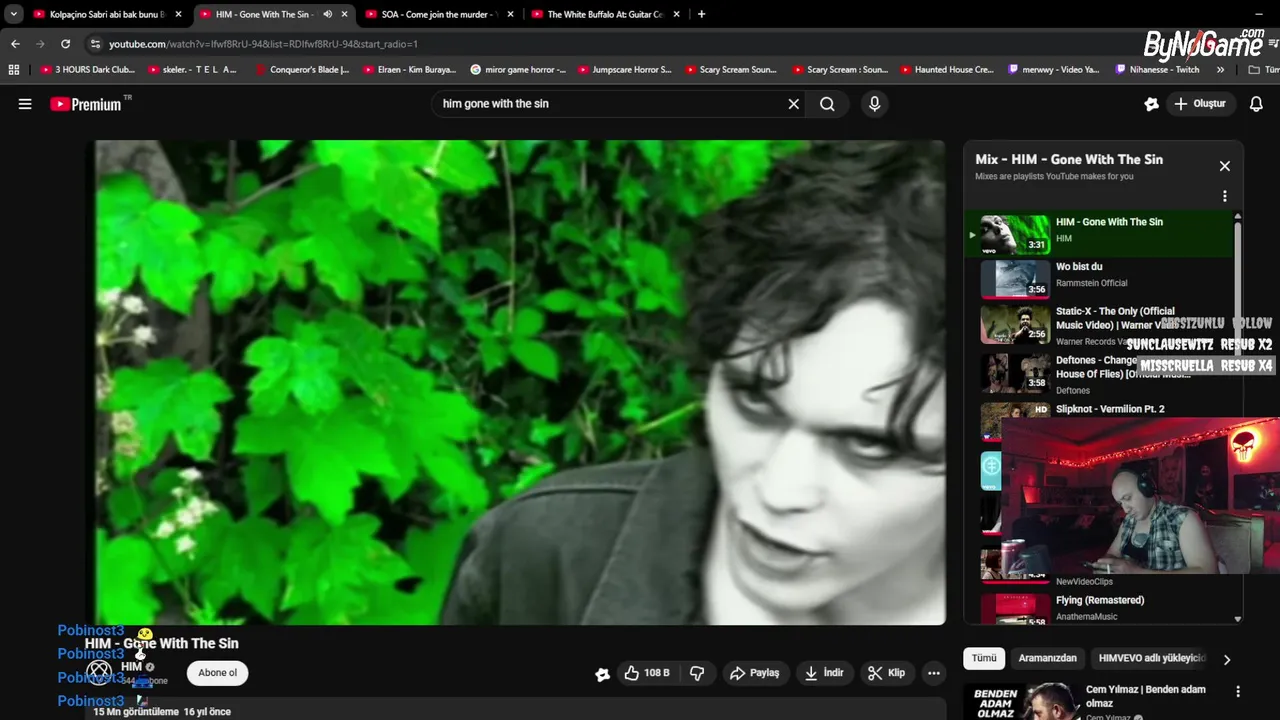1280x720 pixels.
Task: Open Jumpscare Horror S... bookmark
Action: click(624, 70)
